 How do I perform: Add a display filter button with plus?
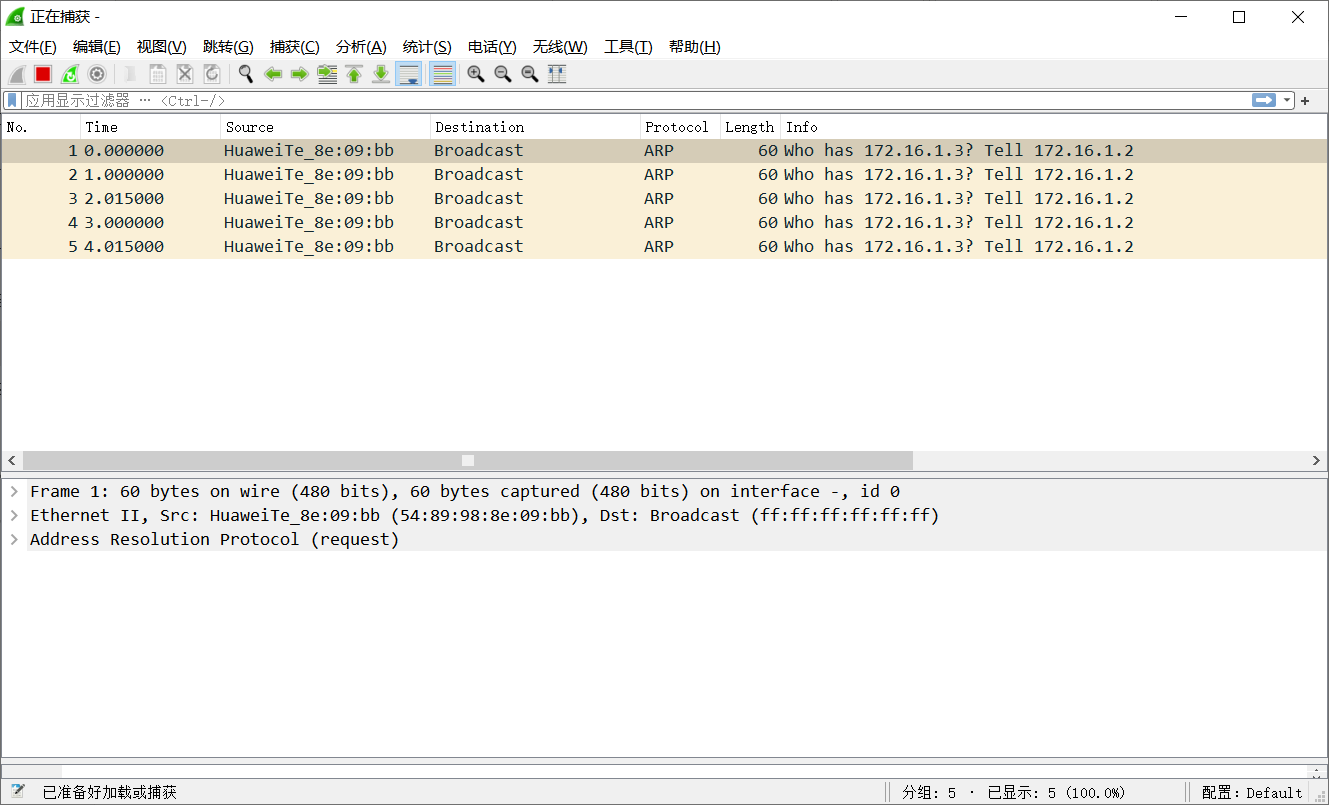1305,101
